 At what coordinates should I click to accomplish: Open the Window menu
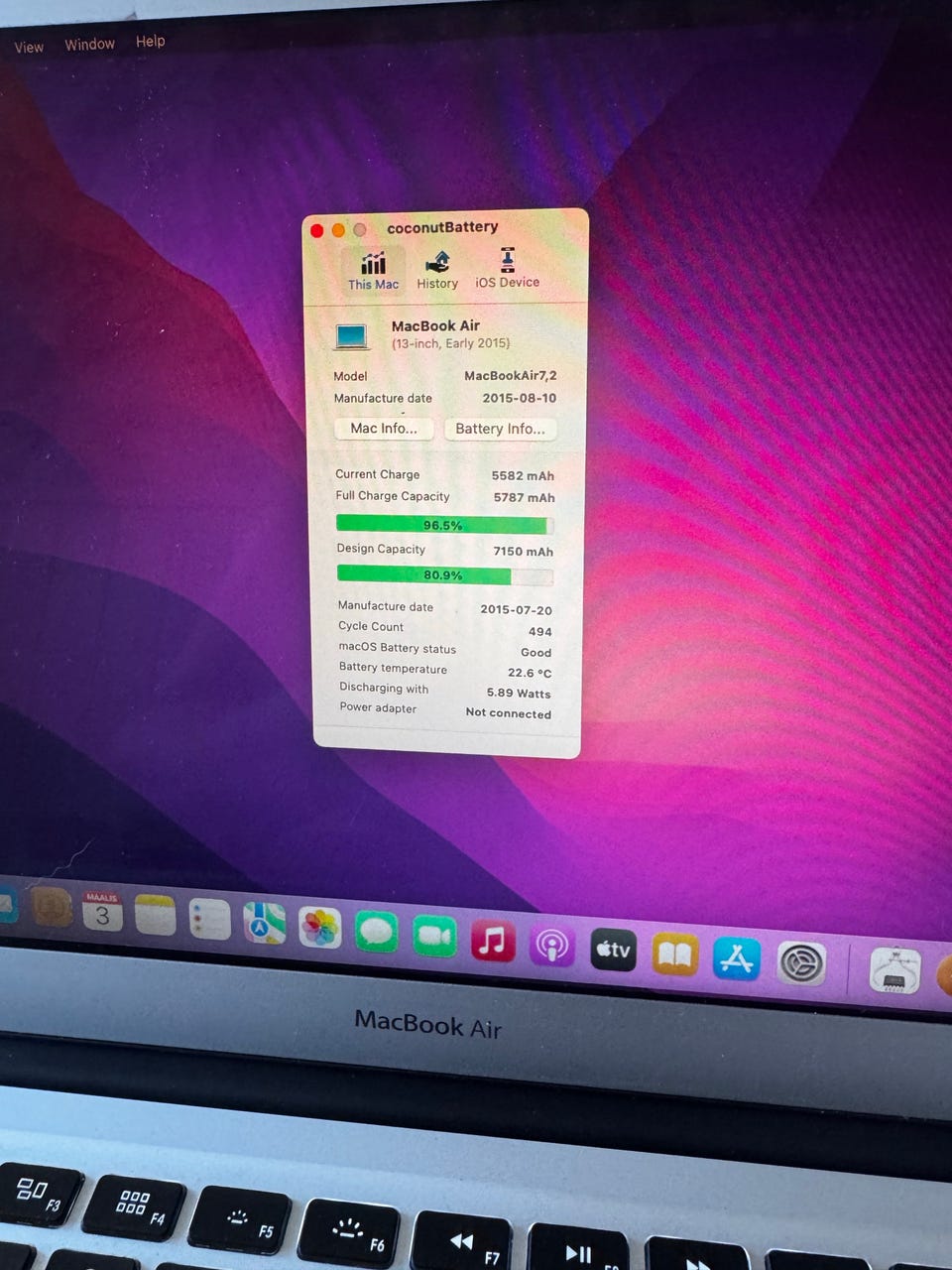(89, 45)
